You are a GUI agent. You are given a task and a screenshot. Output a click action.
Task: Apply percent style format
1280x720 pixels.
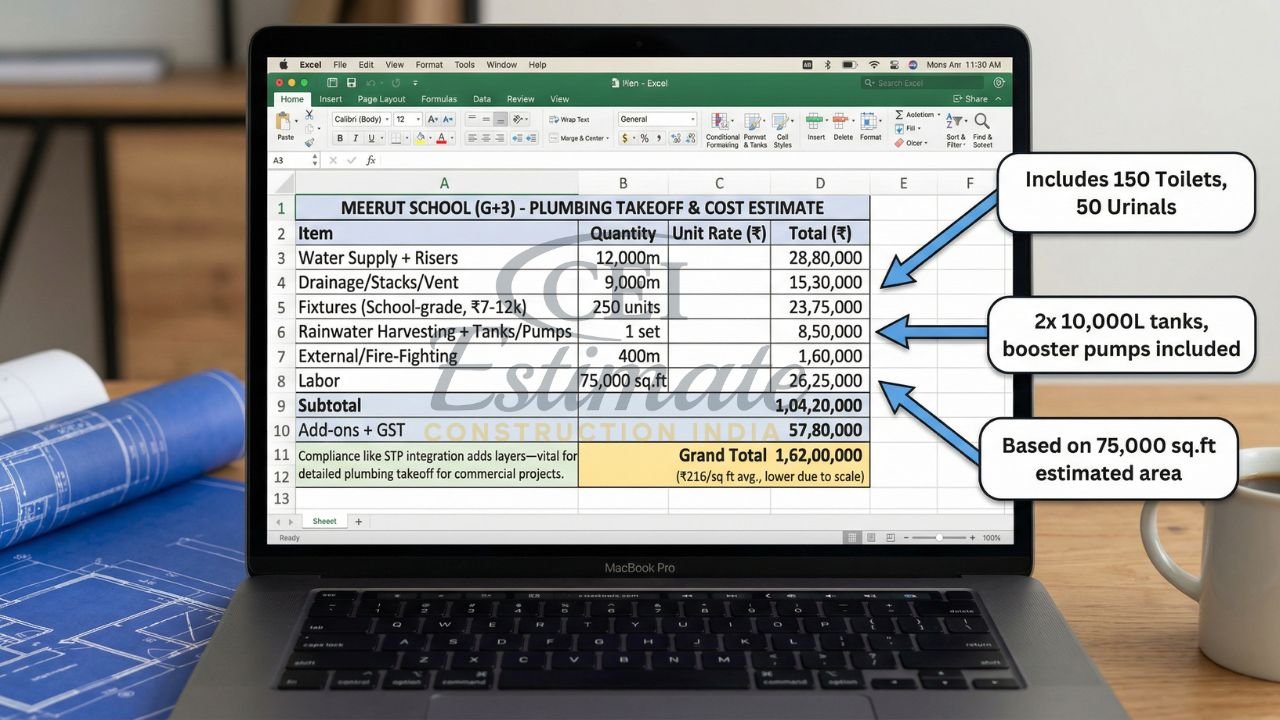644,138
